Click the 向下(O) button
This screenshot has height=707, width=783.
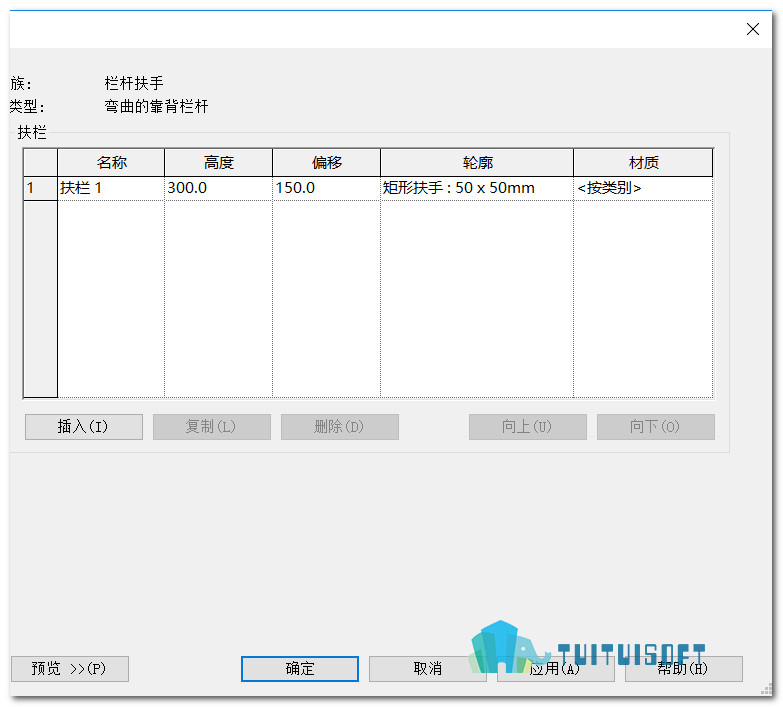tap(656, 426)
